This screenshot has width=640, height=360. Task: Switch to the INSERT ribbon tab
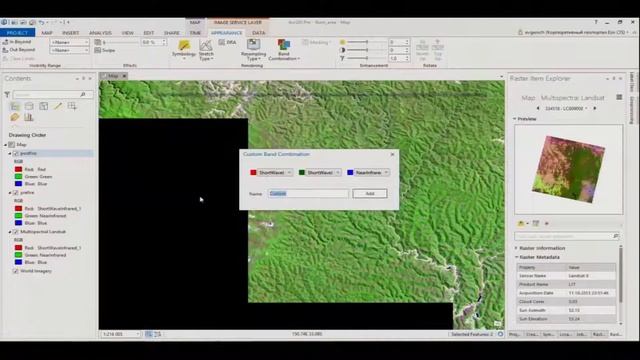(x=71, y=33)
